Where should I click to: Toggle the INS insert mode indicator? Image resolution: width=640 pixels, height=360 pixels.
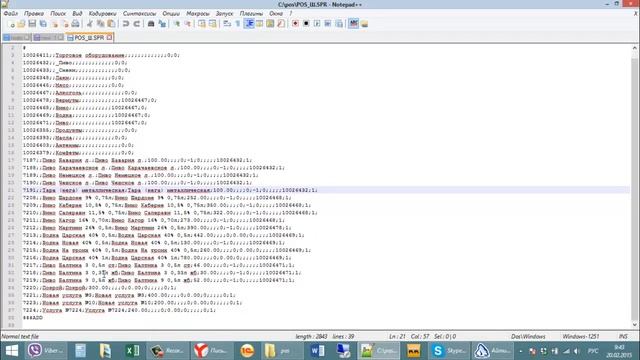point(623,337)
